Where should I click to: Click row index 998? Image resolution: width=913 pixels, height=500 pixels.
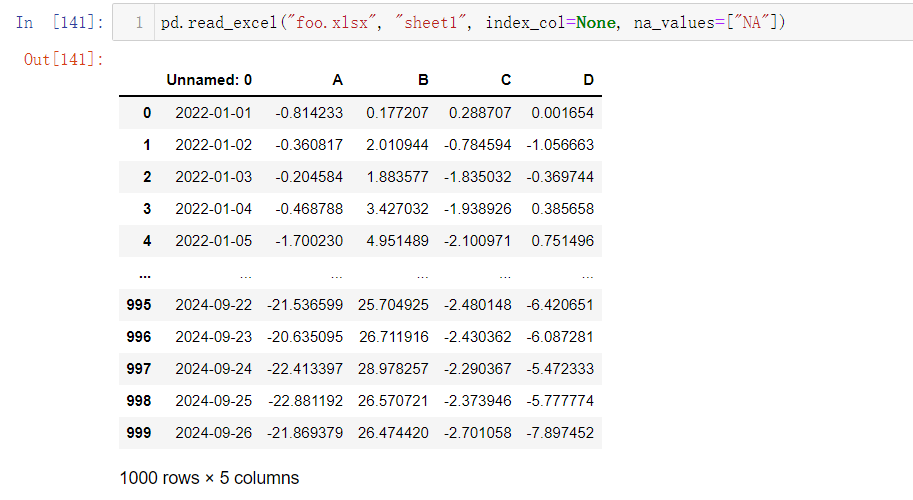click(139, 401)
